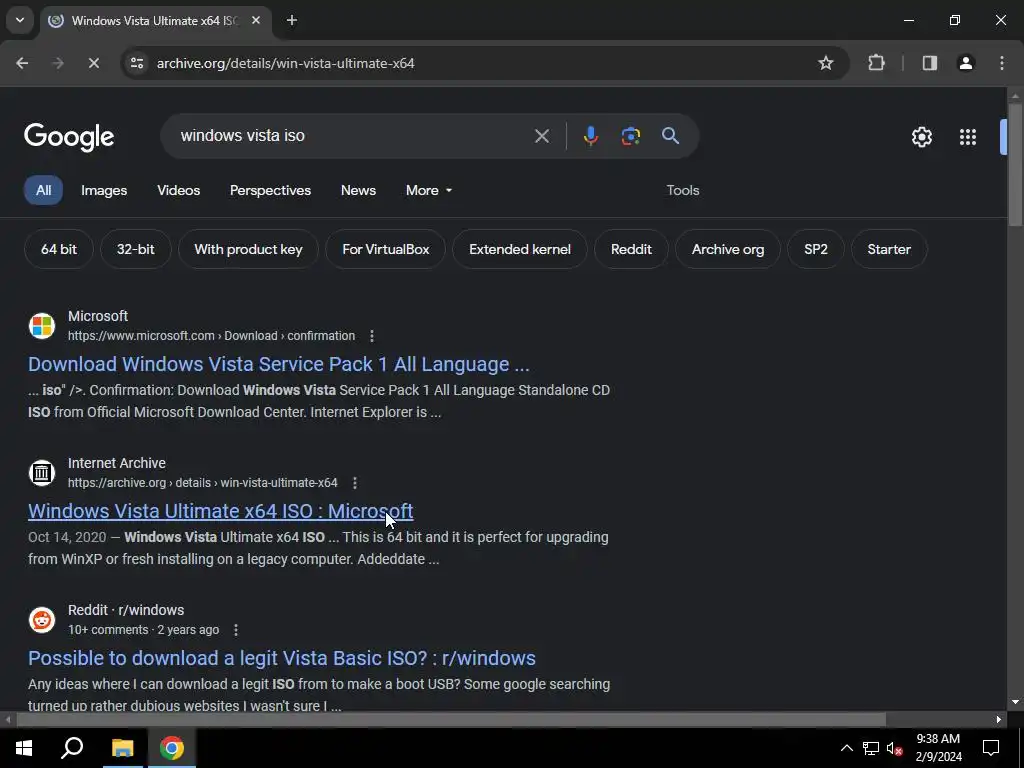Apply the Archive org filter chip

[x=728, y=249]
